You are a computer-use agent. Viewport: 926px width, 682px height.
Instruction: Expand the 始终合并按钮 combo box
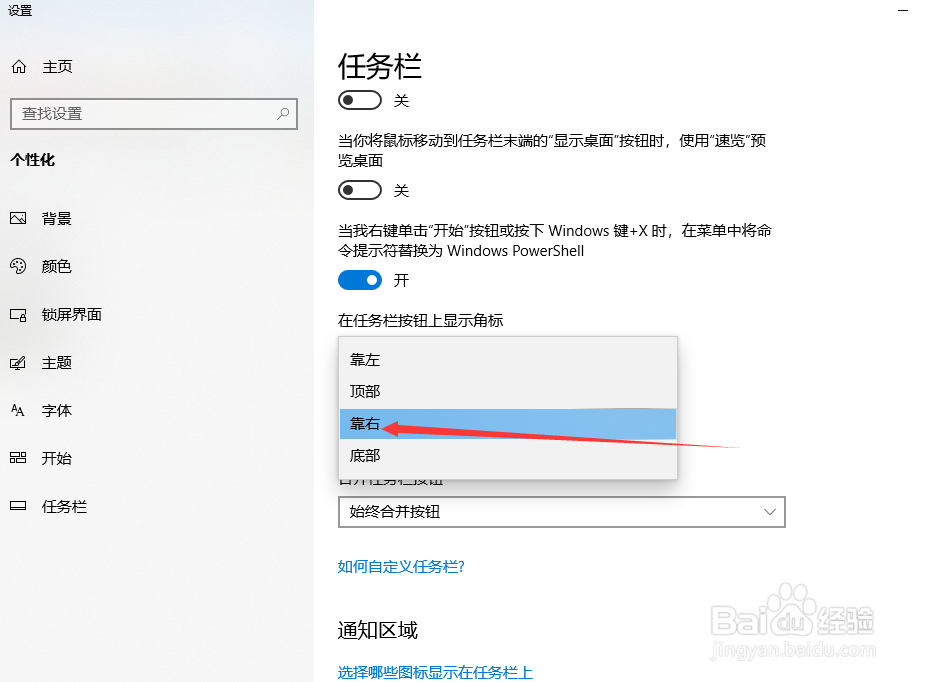pyautogui.click(x=561, y=512)
